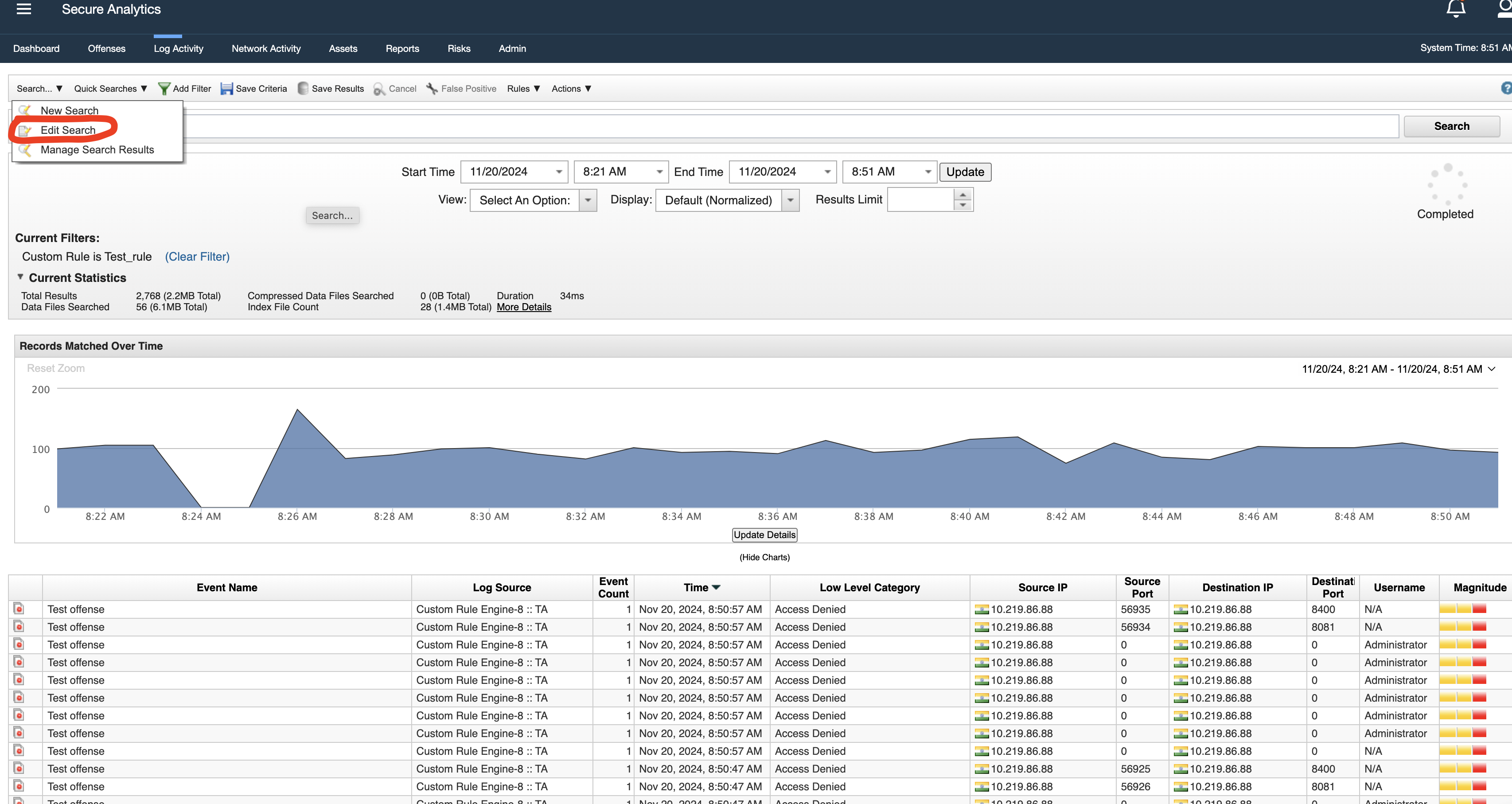
Task: Click the magnitude bar in the 56934 row
Action: pyautogui.click(x=1463, y=626)
